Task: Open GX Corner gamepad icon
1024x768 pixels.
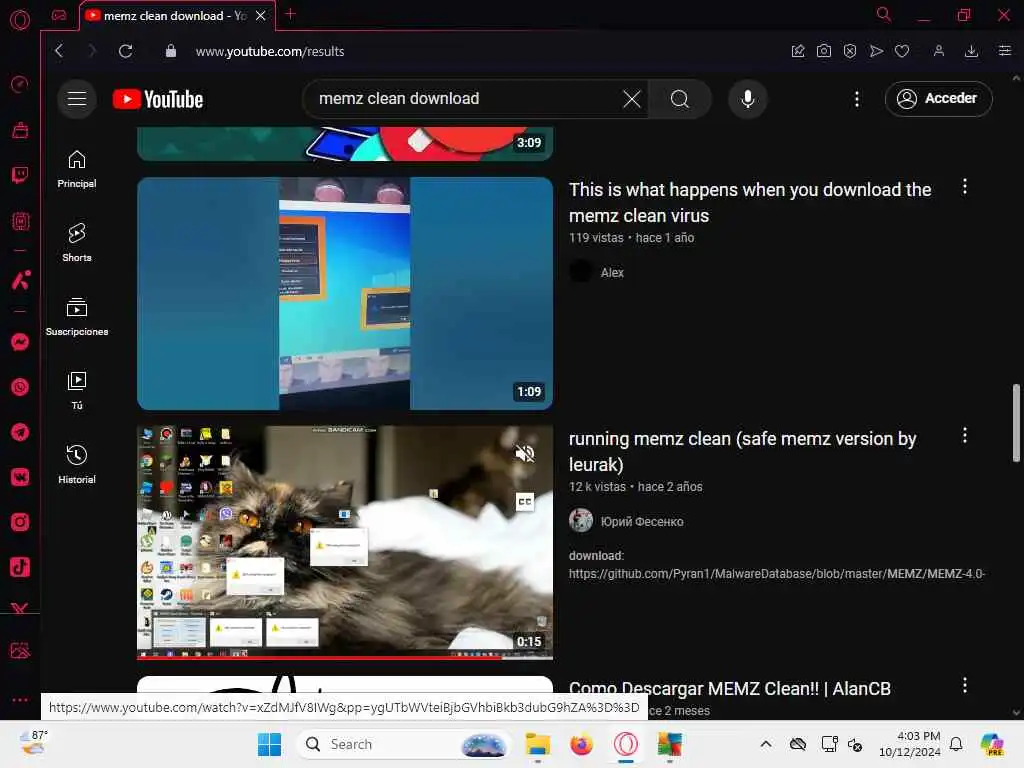Action: tap(59, 15)
